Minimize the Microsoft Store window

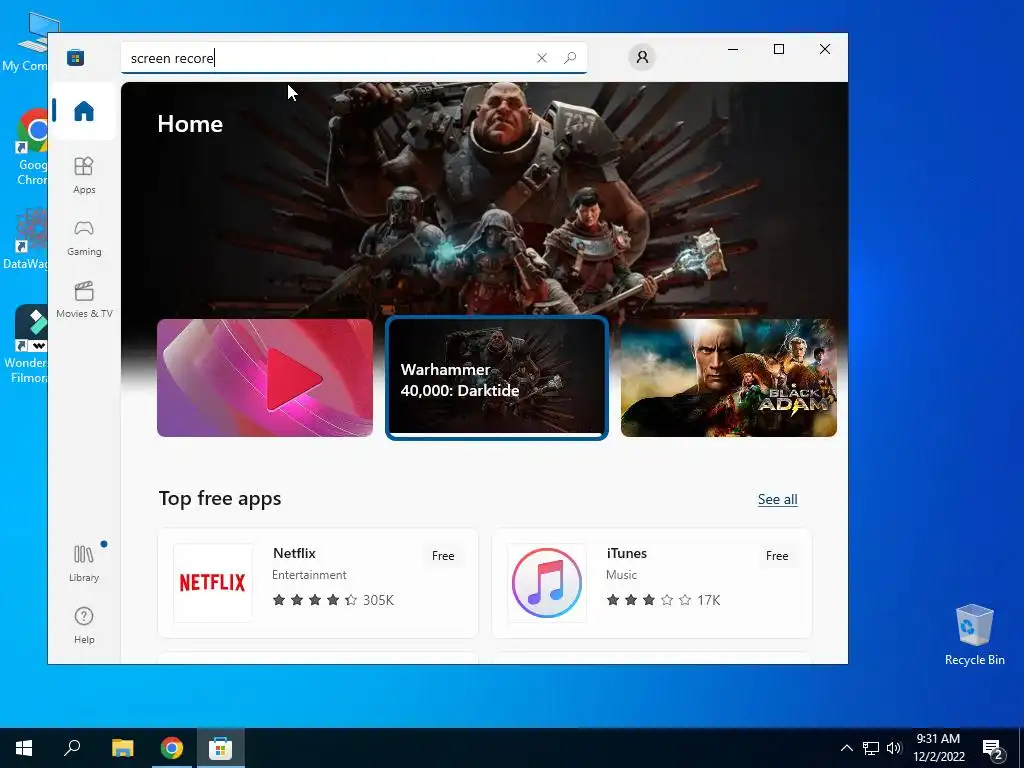pos(733,49)
